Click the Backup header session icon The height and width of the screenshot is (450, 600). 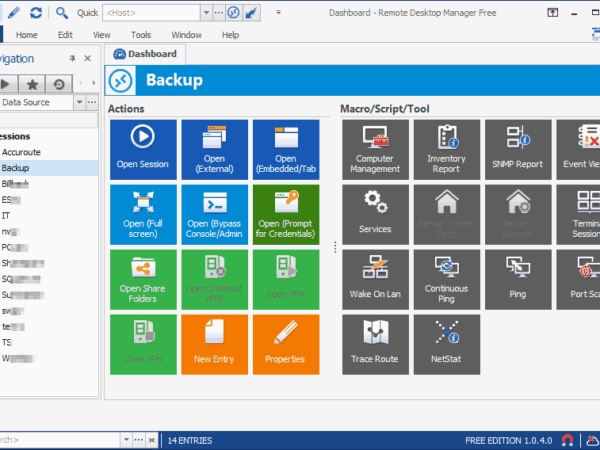coord(121,81)
